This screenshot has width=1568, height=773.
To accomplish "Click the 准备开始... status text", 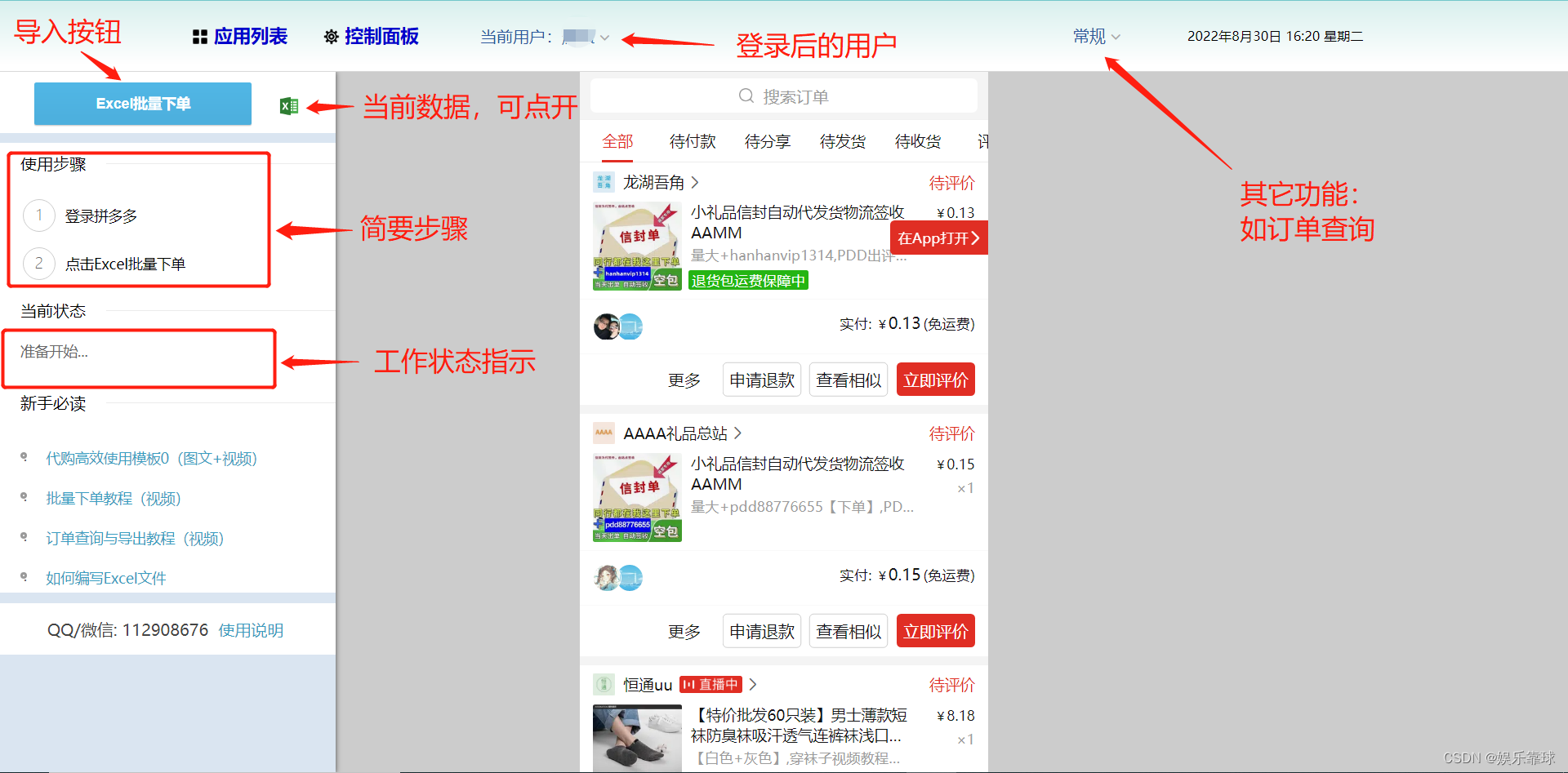I will 54,352.
